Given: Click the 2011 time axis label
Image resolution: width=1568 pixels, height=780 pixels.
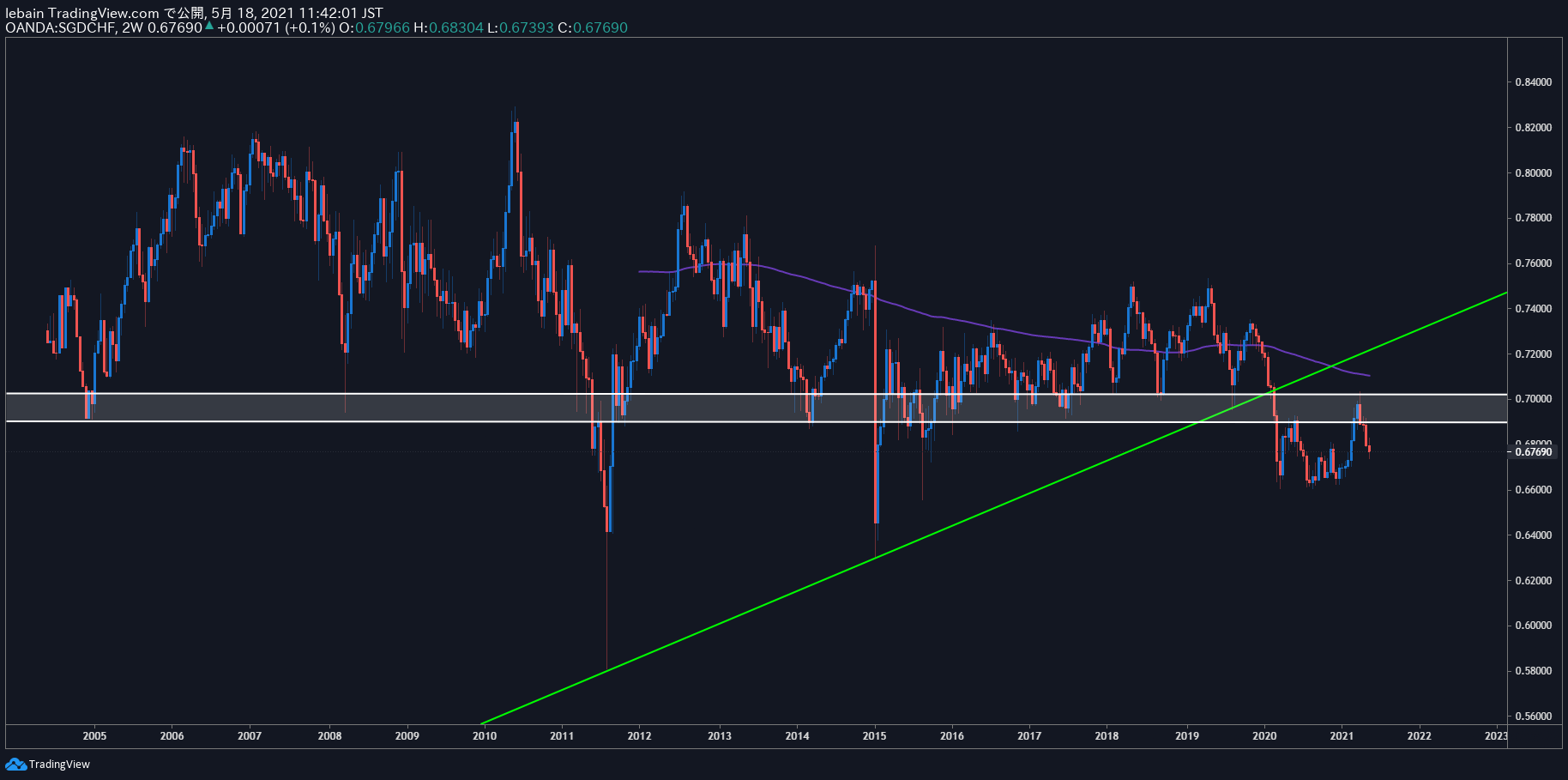Looking at the screenshot, I should click(562, 735).
